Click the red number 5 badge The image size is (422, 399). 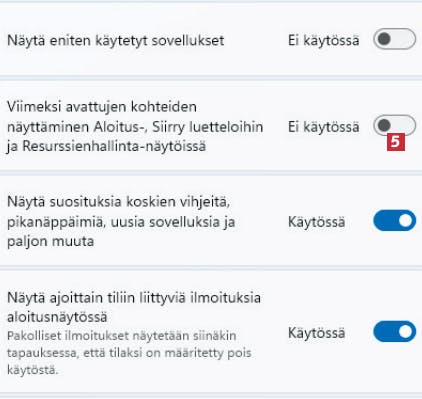coord(396,142)
